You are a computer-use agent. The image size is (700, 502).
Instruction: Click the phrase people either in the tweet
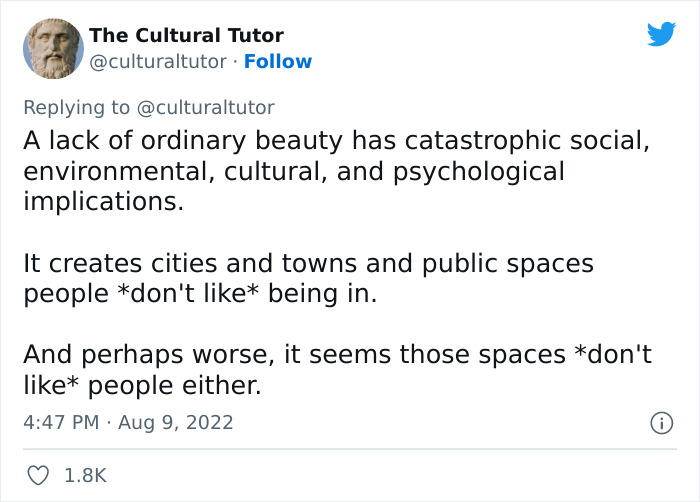tap(174, 385)
